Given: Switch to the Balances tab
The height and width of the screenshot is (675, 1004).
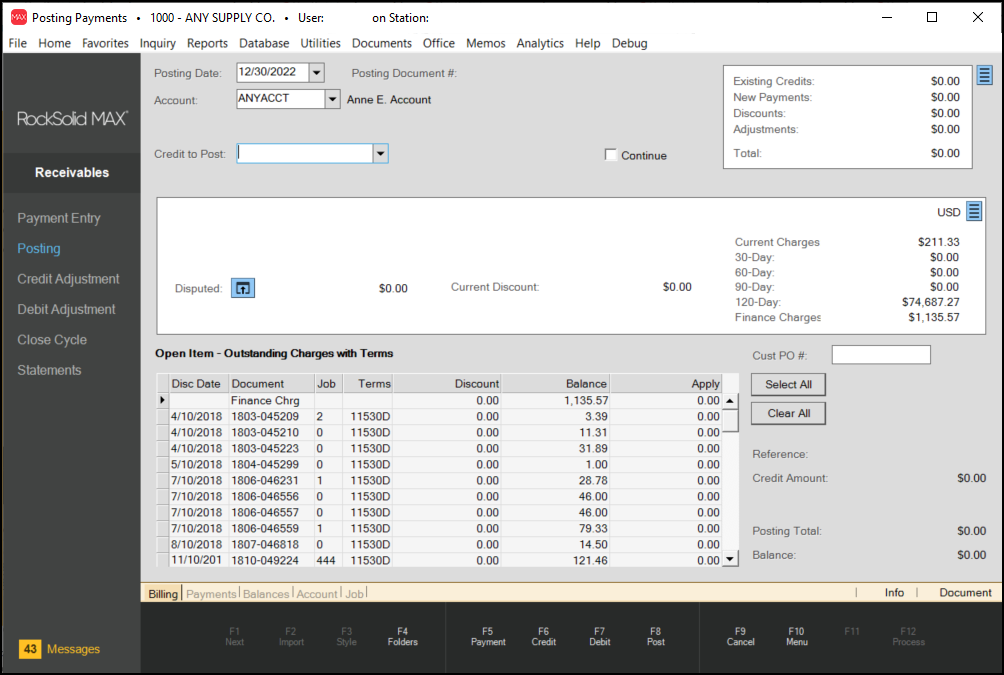Looking at the screenshot, I should coord(266,594).
